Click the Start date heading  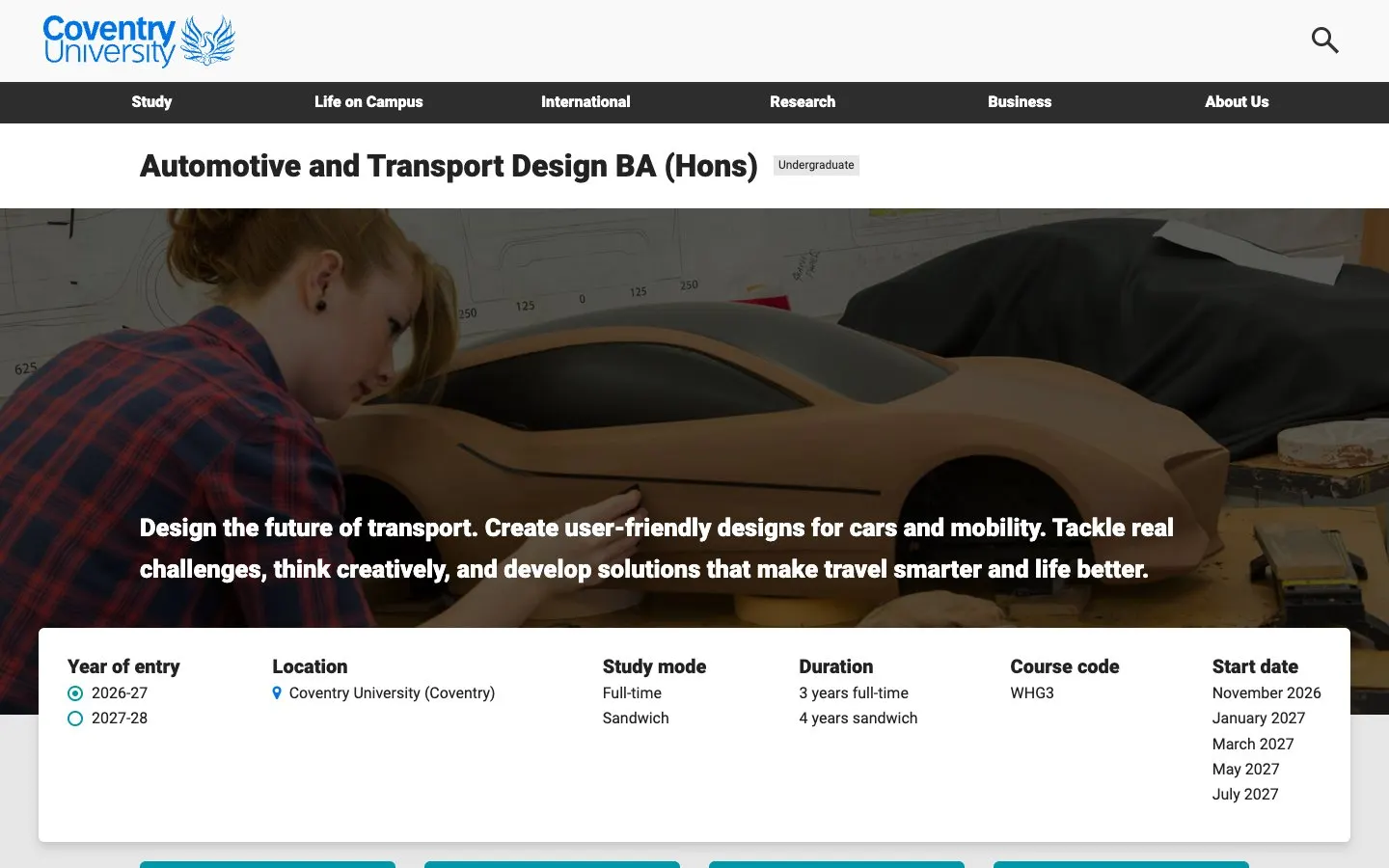tap(1255, 666)
